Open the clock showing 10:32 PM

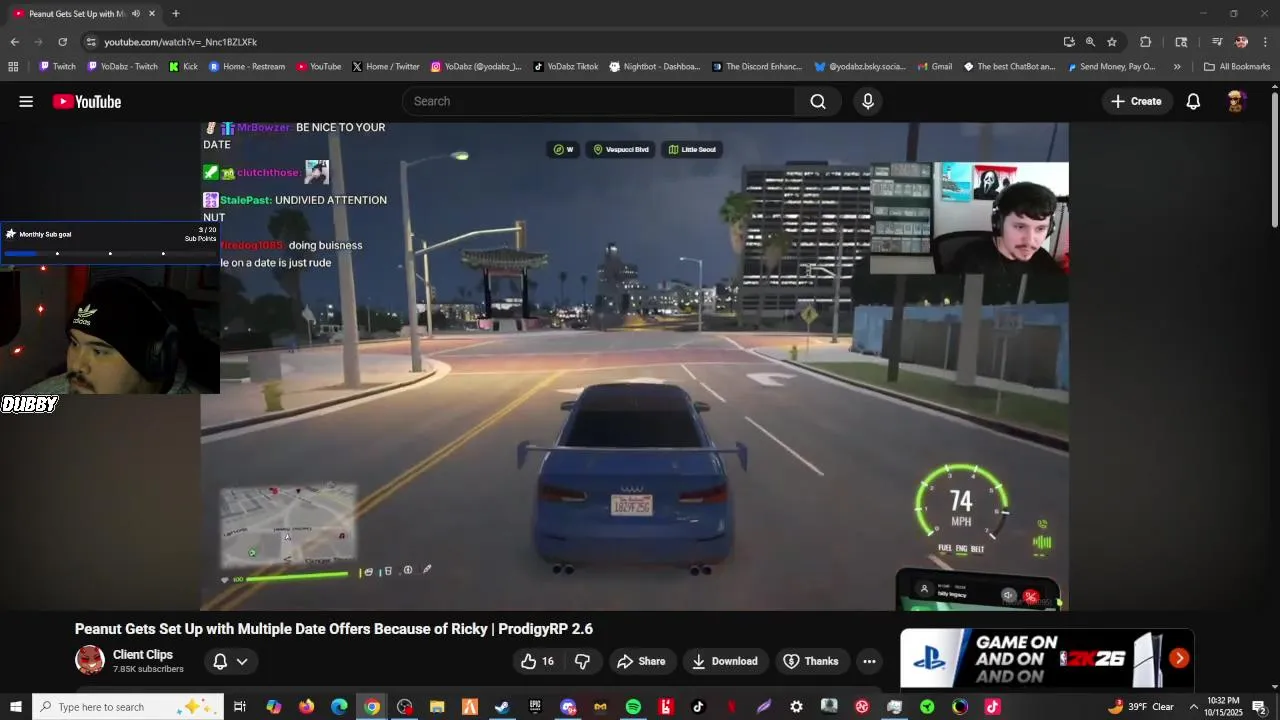[x=1224, y=707]
